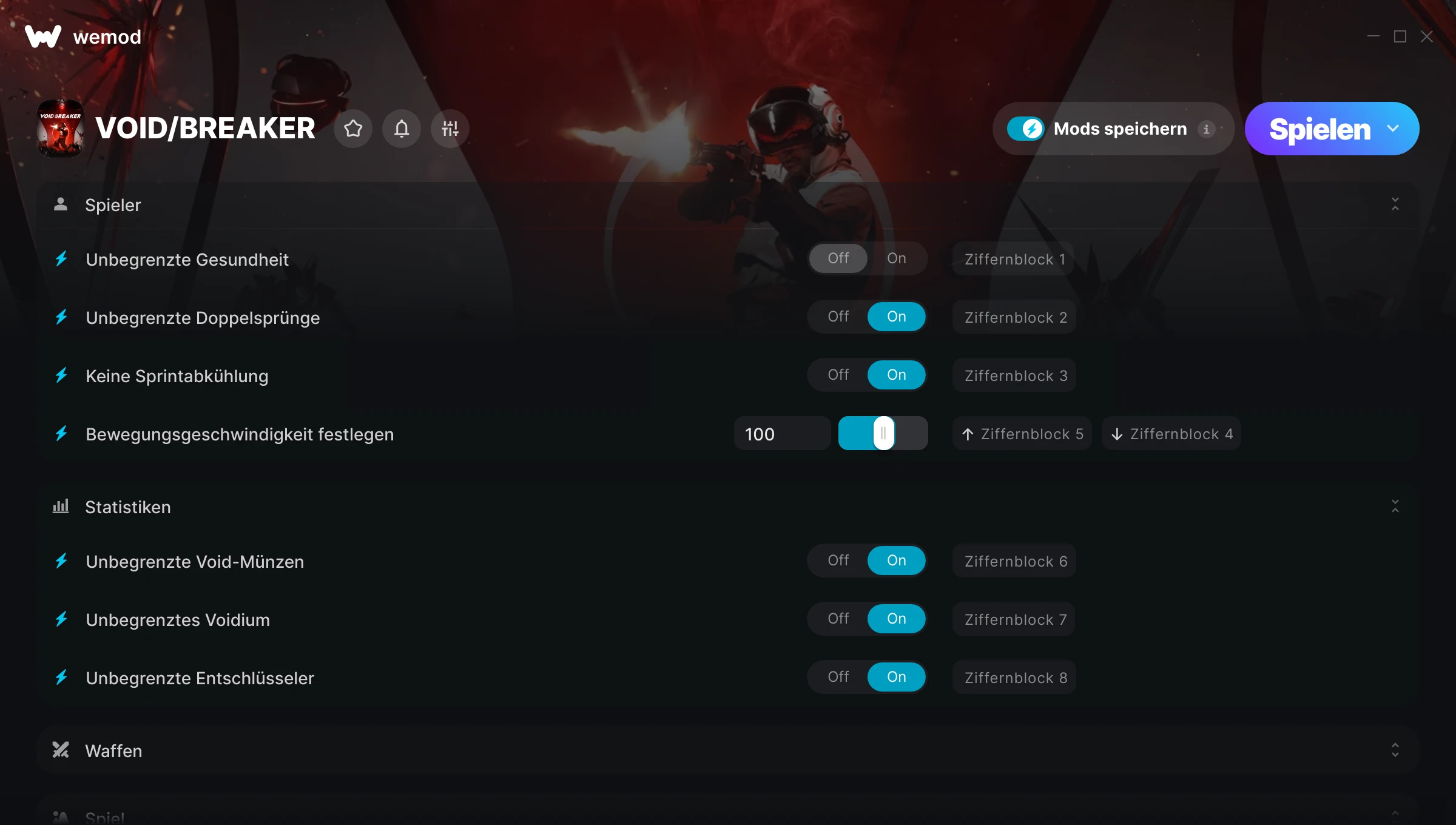Click the Mods speichern info icon
This screenshot has width=1456, height=825.
point(1206,129)
